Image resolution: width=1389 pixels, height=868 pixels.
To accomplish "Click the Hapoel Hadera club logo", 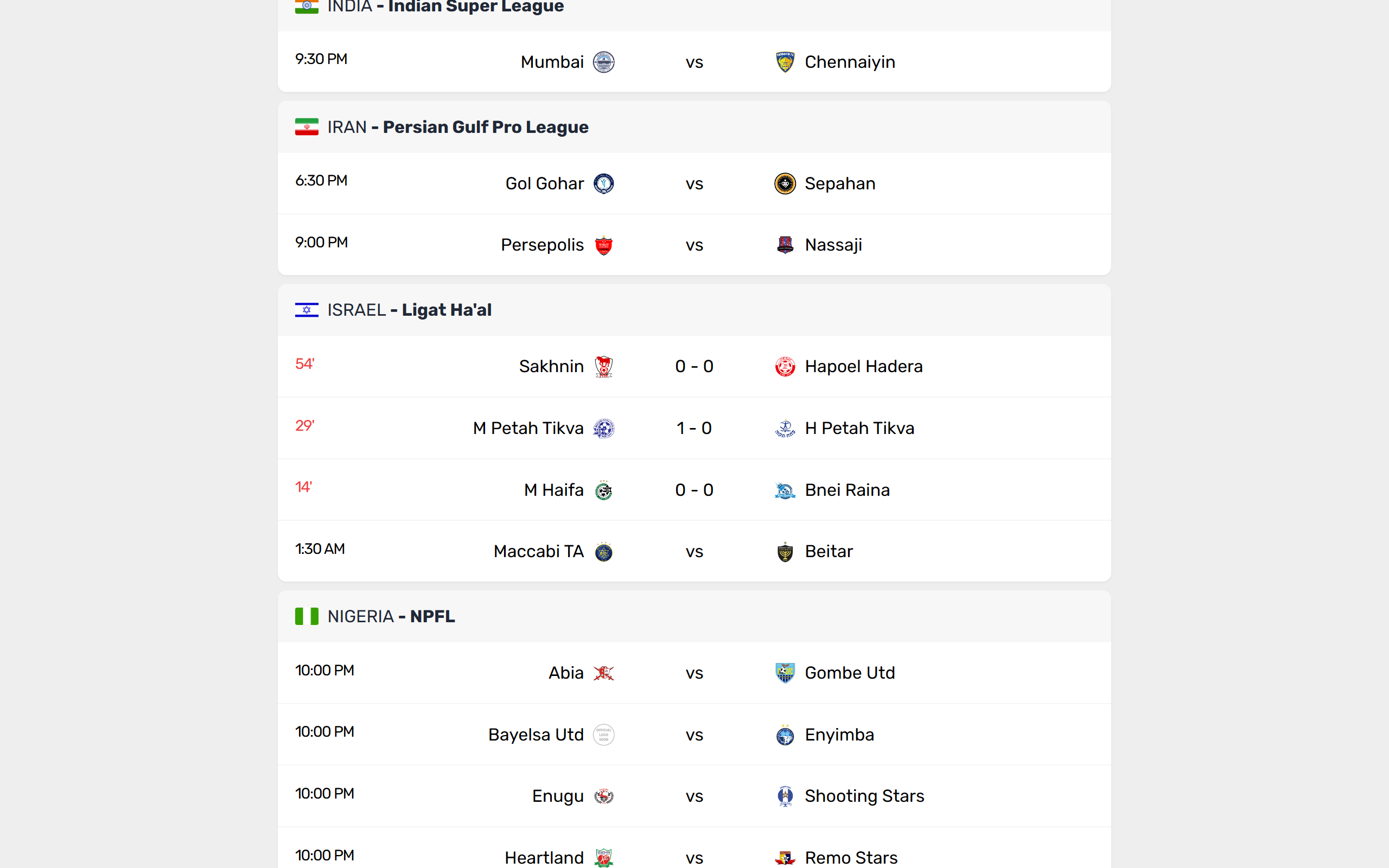I will tap(785, 366).
